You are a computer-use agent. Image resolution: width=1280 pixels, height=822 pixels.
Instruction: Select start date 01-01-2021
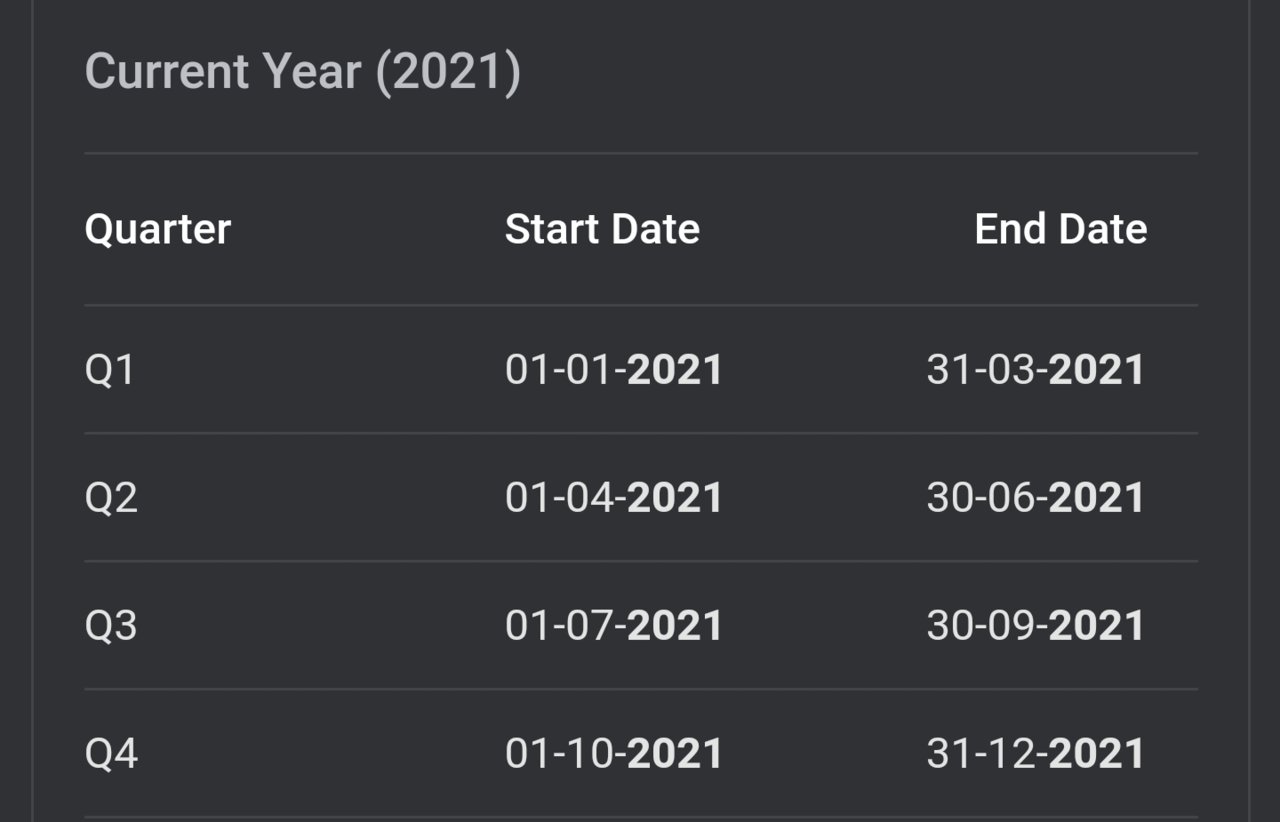614,370
